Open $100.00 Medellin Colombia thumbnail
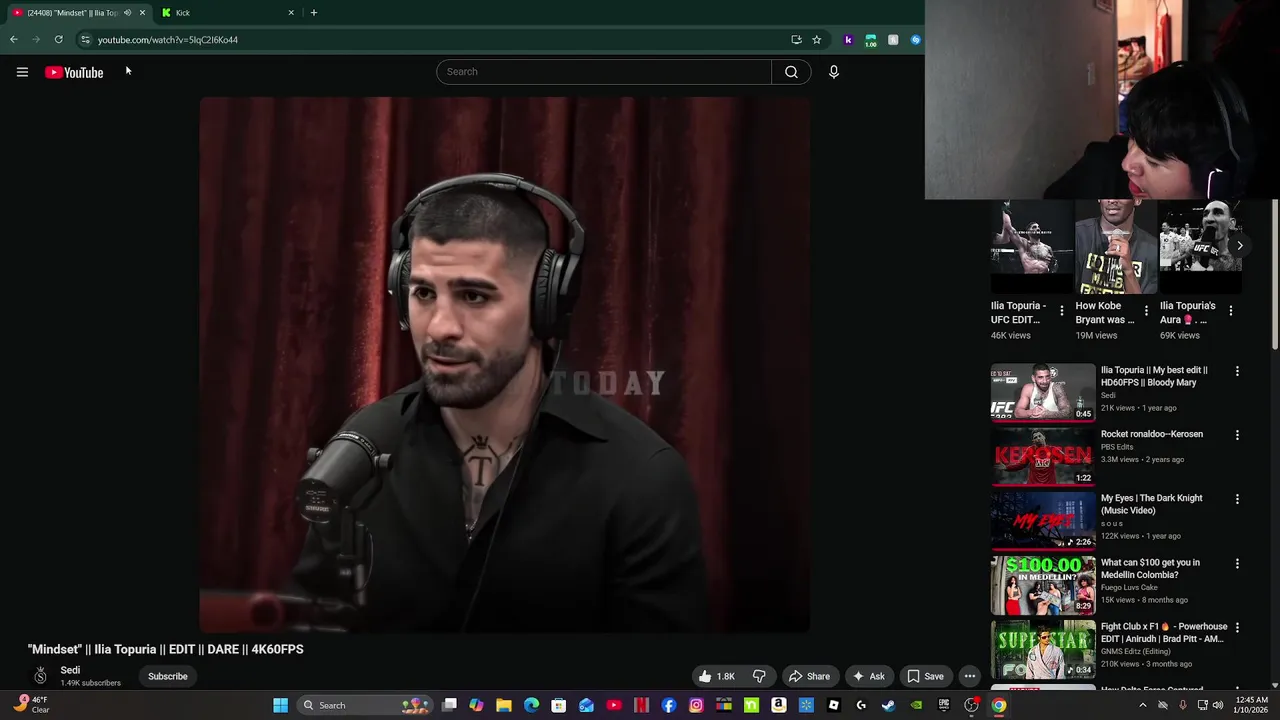This screenshot has height=720, width=1280. click(1043, 584)
